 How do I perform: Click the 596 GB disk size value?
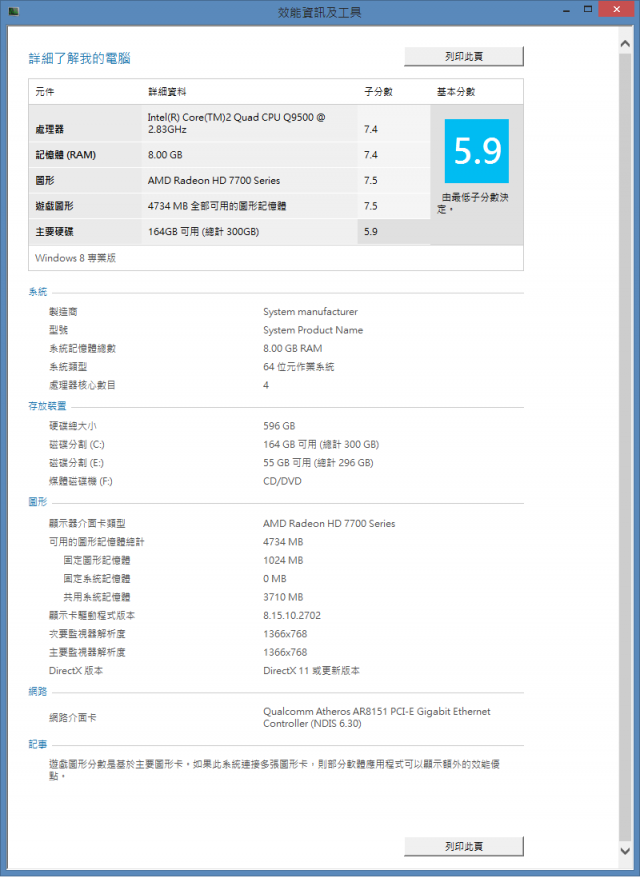pyautogui.click(x=279, y=426)
